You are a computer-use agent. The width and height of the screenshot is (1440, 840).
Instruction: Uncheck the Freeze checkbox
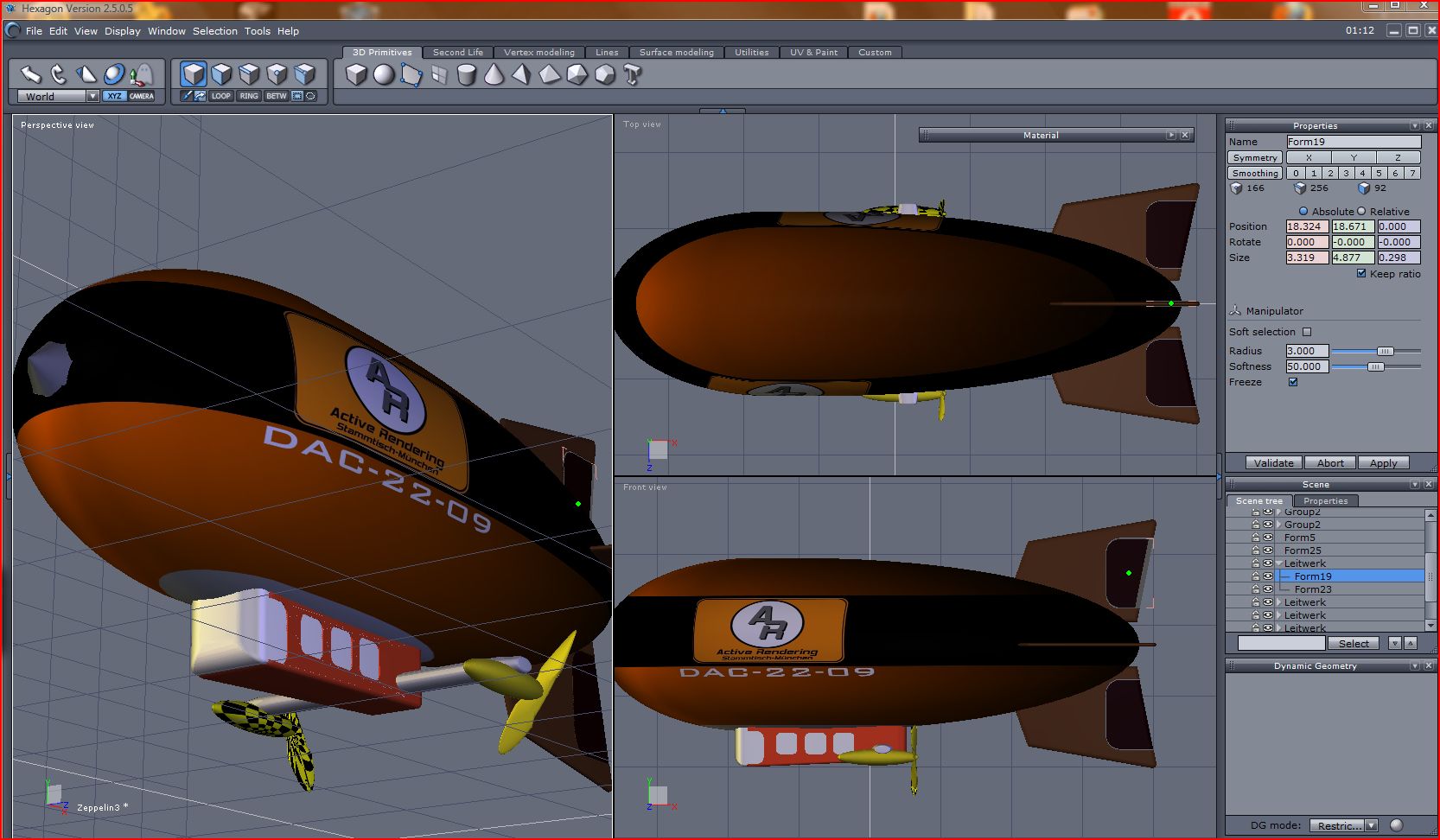tap(1293, 382)
